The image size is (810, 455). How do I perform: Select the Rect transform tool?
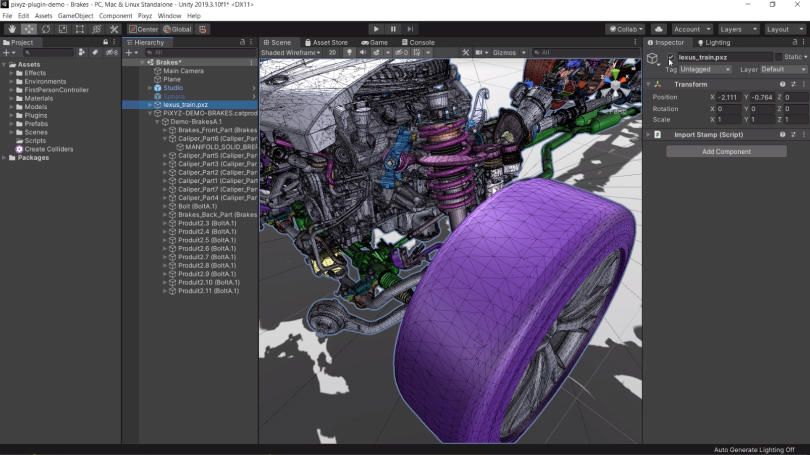tap(79, 29)
